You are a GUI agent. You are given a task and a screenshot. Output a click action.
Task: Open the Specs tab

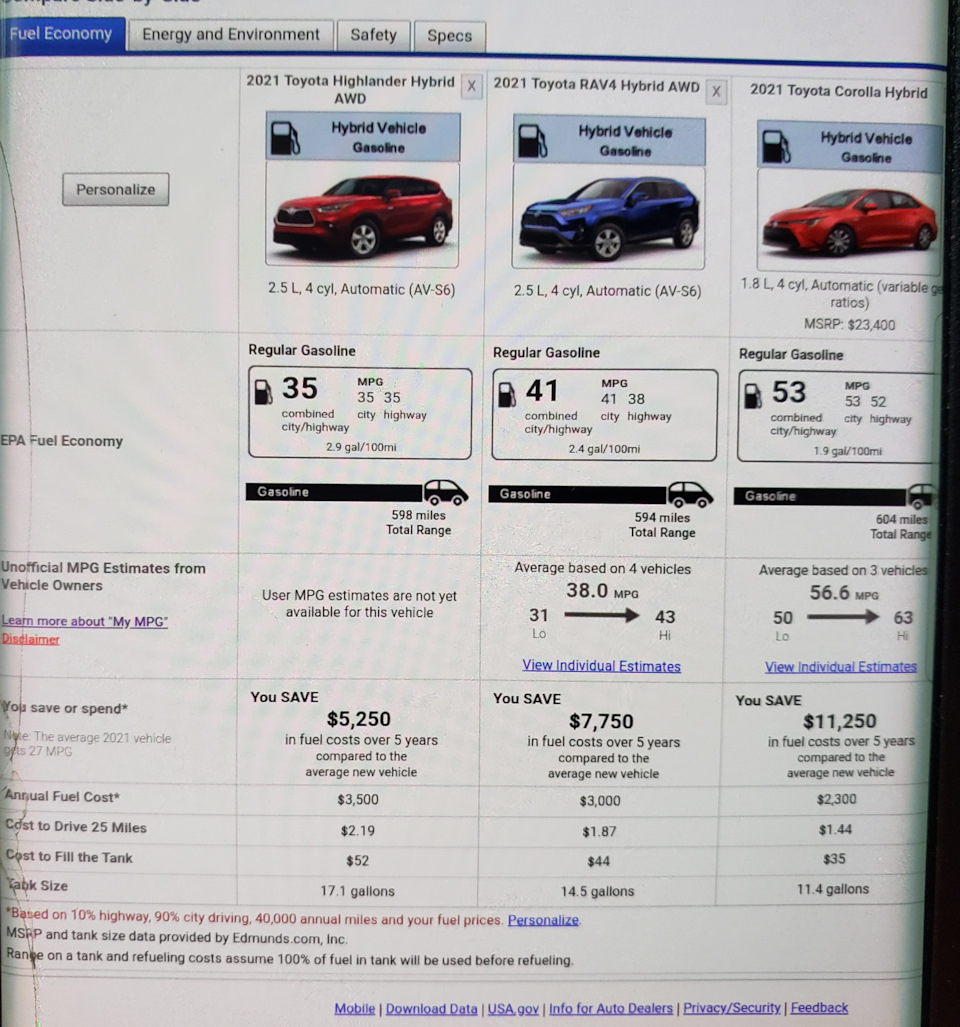[x=450, y=36]
